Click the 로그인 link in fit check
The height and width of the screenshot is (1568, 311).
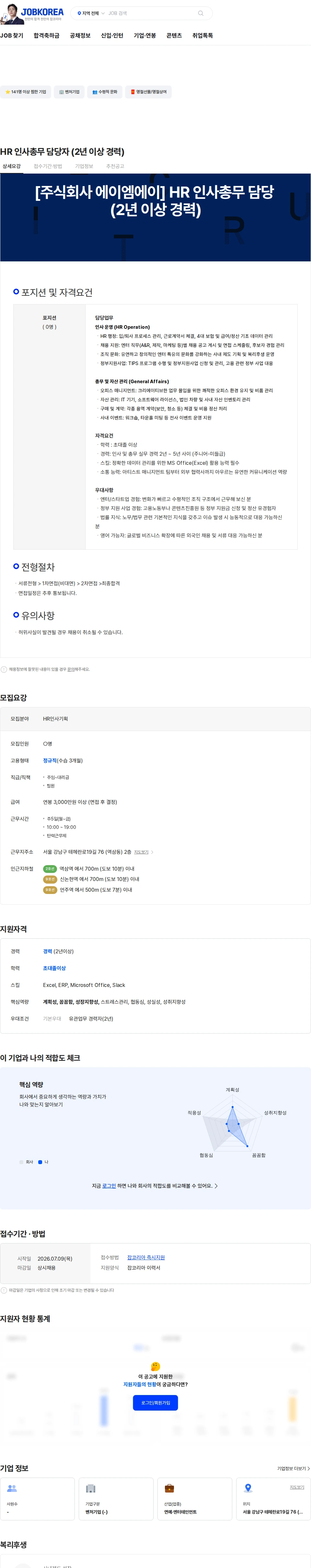click(109, 1186)
